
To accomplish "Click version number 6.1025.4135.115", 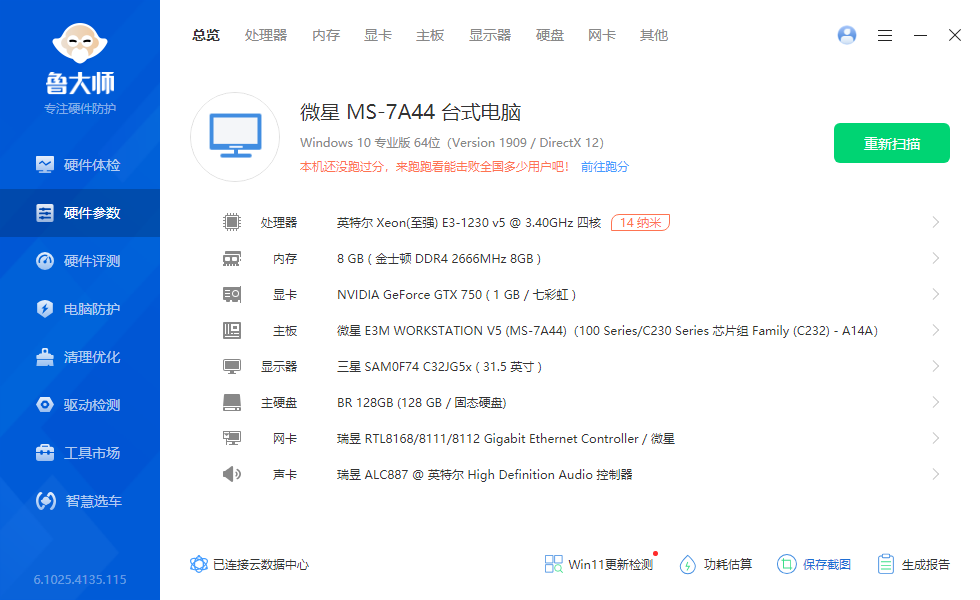I will coord(80,579).
